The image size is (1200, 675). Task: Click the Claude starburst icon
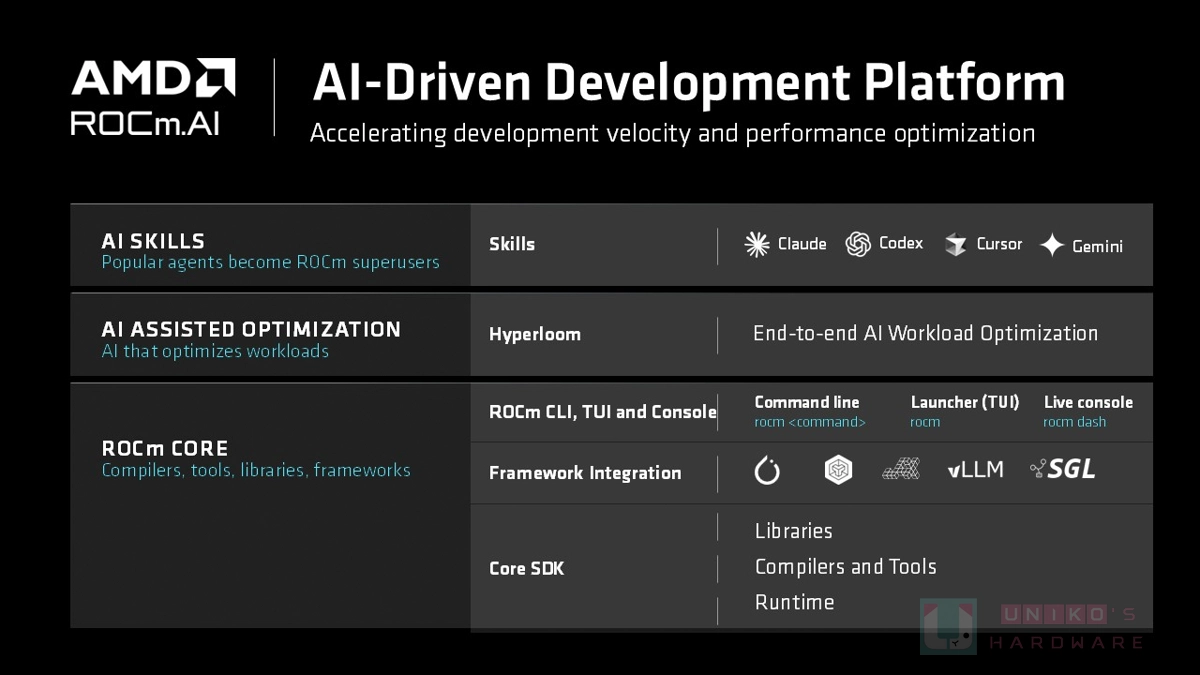(x=757, y=244)
